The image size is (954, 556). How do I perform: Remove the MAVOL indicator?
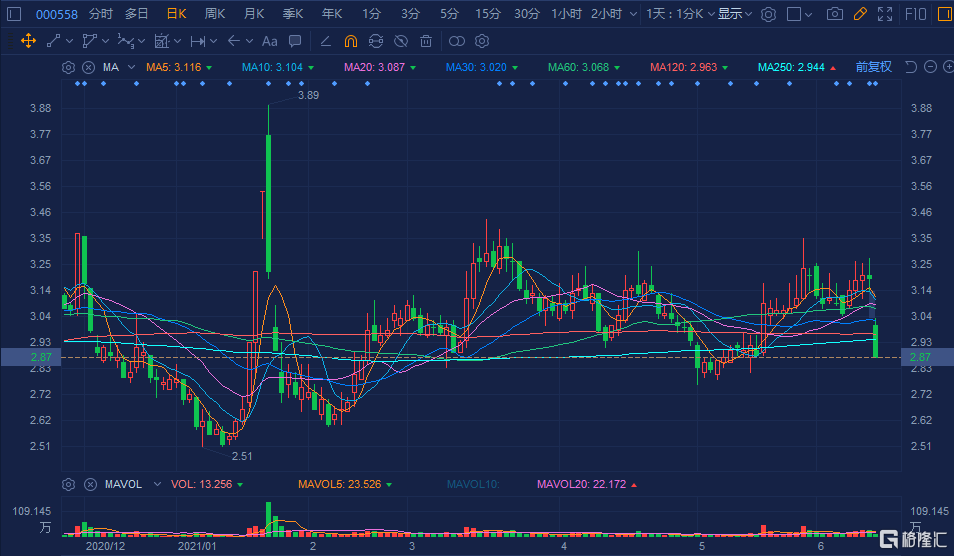coord(90,484)
